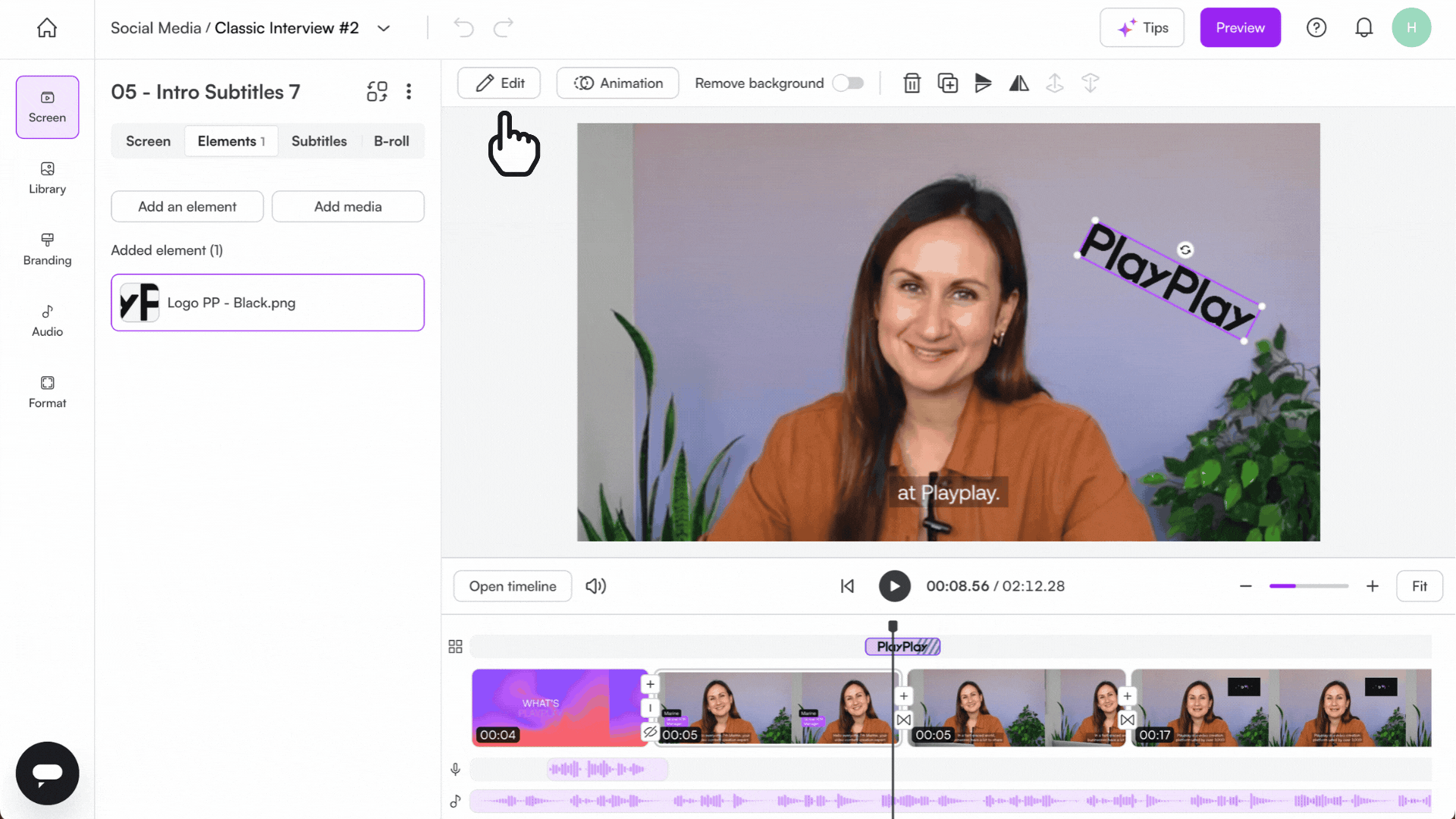Expand the Classic Interview #2 project dropdown

pos(384,28)
